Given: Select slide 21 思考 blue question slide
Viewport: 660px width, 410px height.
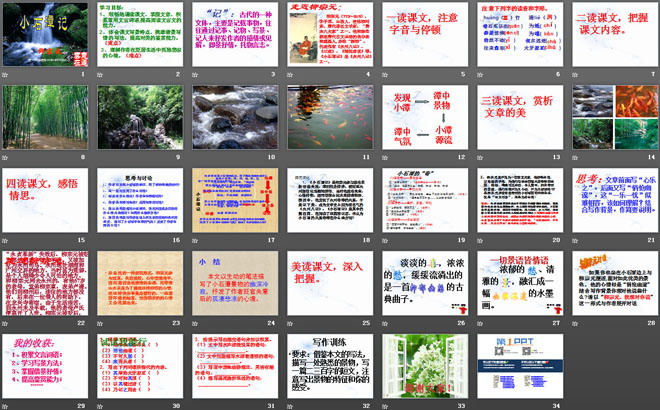Looking at the screenshot, I should [x=615, y=200].
